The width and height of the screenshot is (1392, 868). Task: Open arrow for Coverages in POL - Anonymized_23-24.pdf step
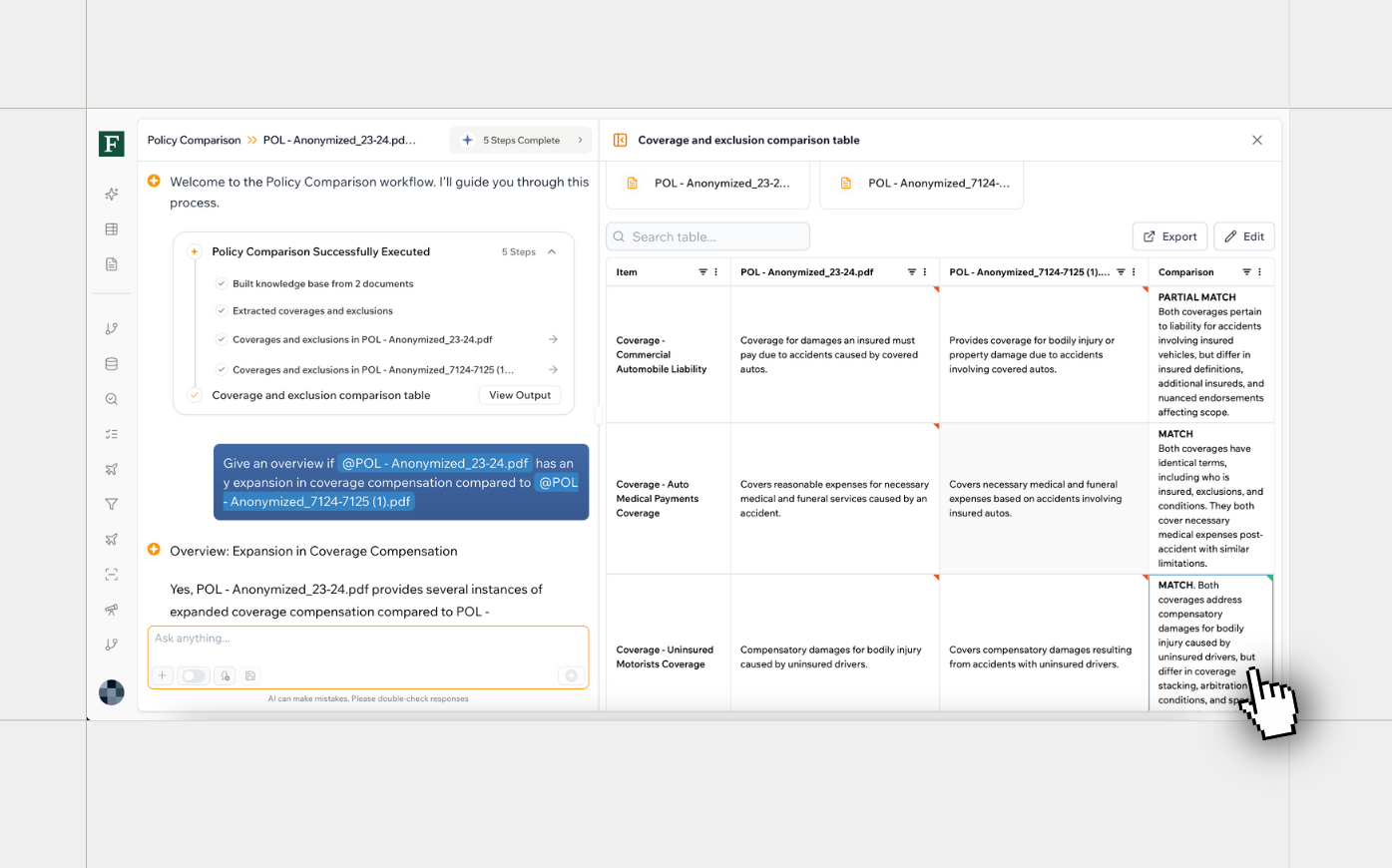click(553, 339)
